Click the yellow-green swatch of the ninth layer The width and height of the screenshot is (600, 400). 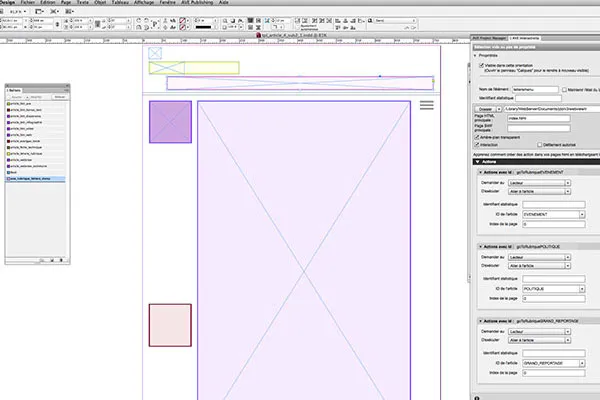(x=8, y=154)
